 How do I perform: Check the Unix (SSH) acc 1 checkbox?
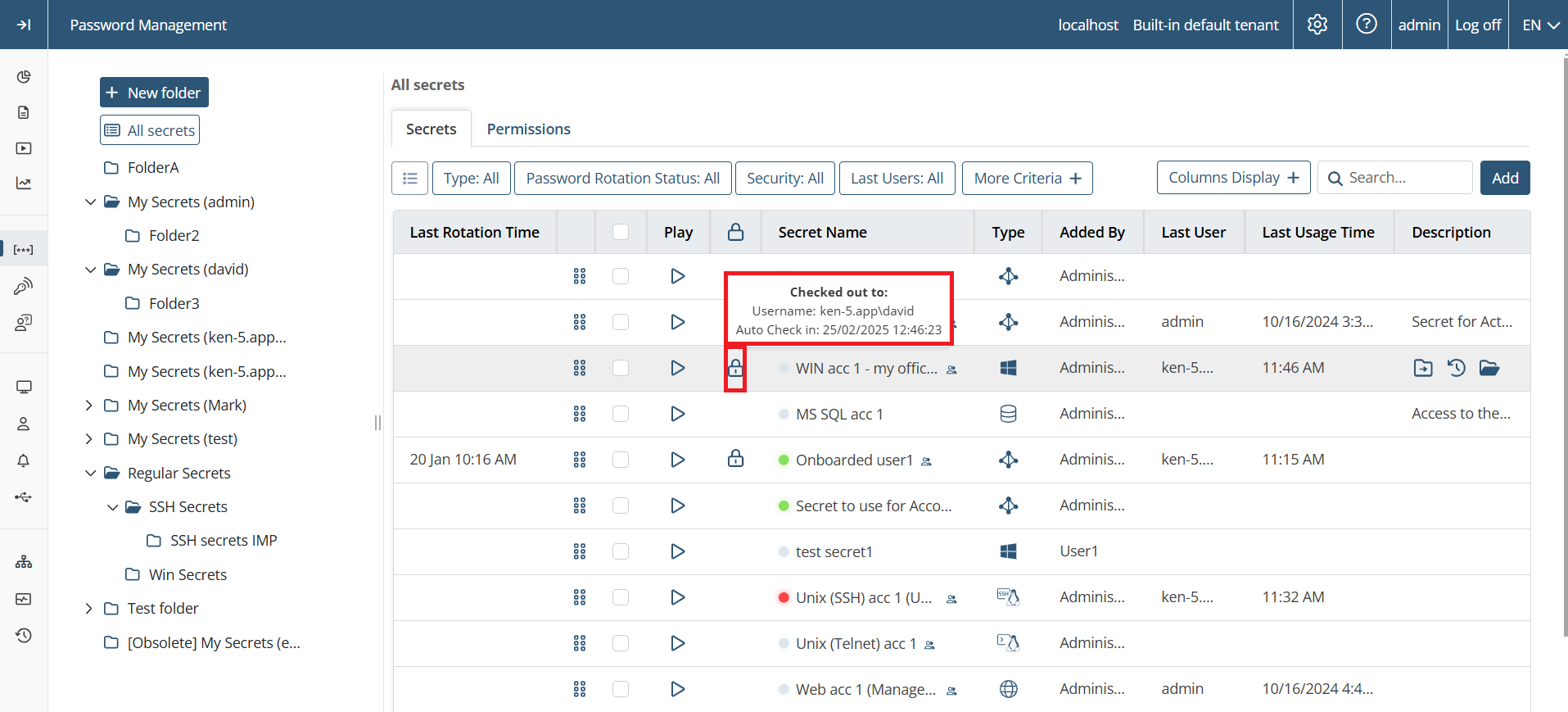(x=621, y=597)
